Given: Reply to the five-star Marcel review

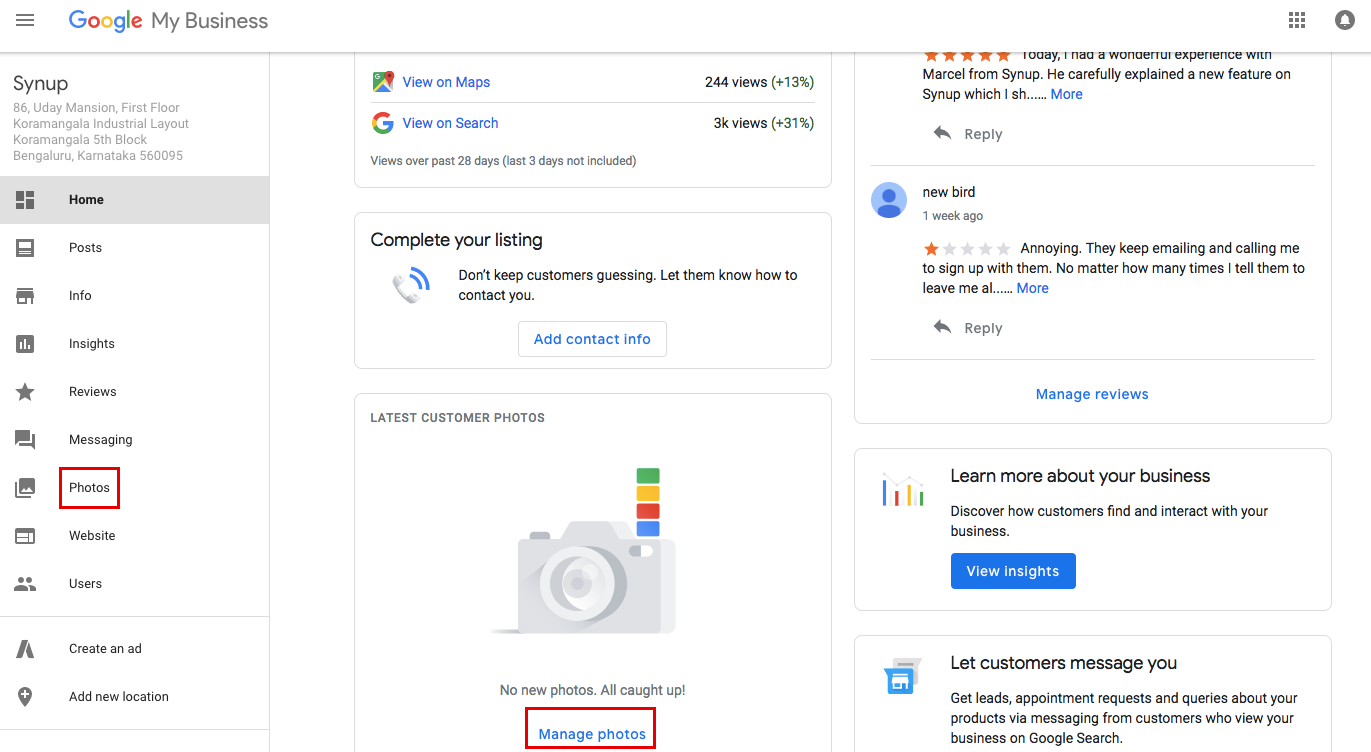Looking at the screenshot, I should tap(983, 134).
